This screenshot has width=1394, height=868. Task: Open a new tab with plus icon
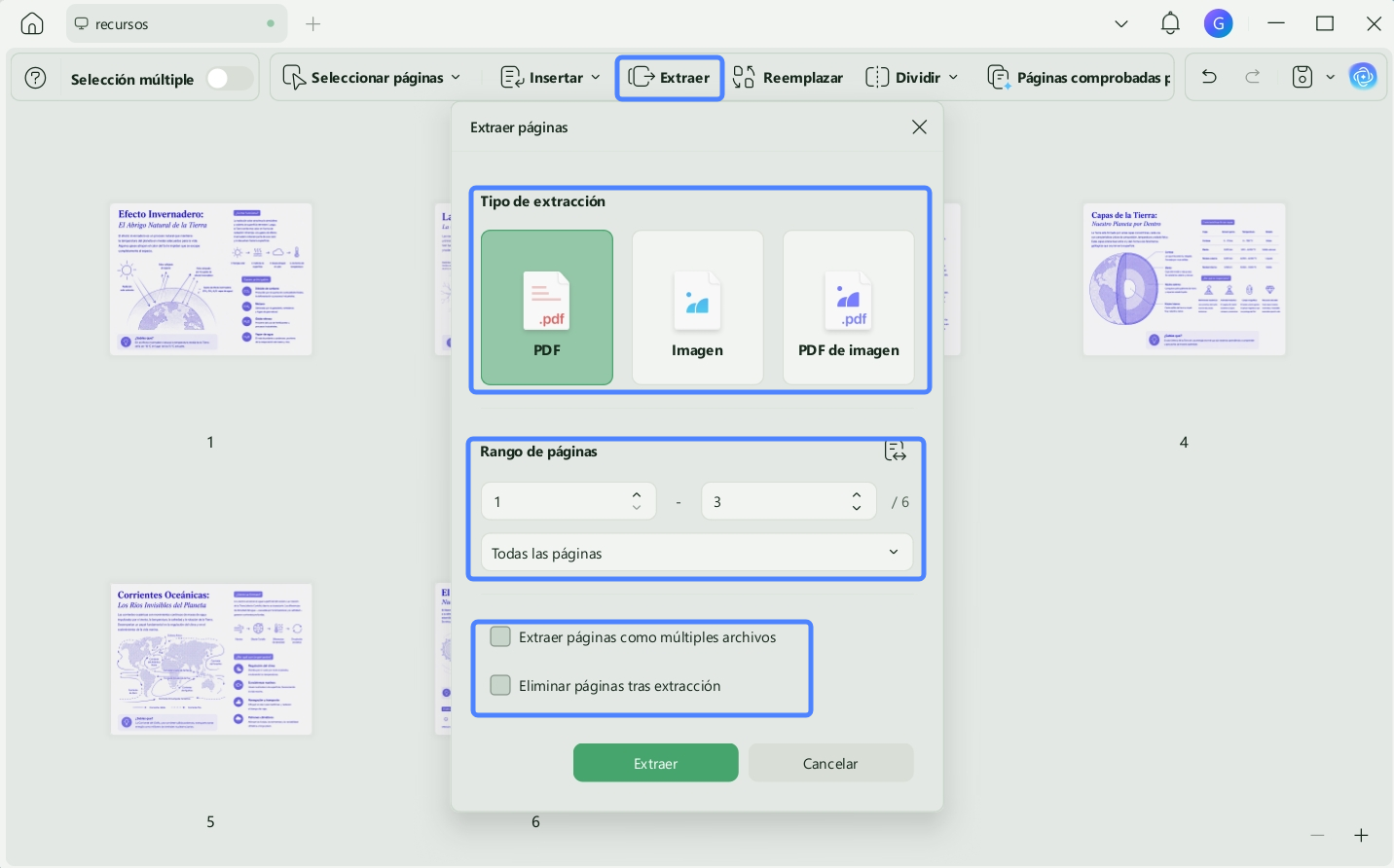point(312,23)
